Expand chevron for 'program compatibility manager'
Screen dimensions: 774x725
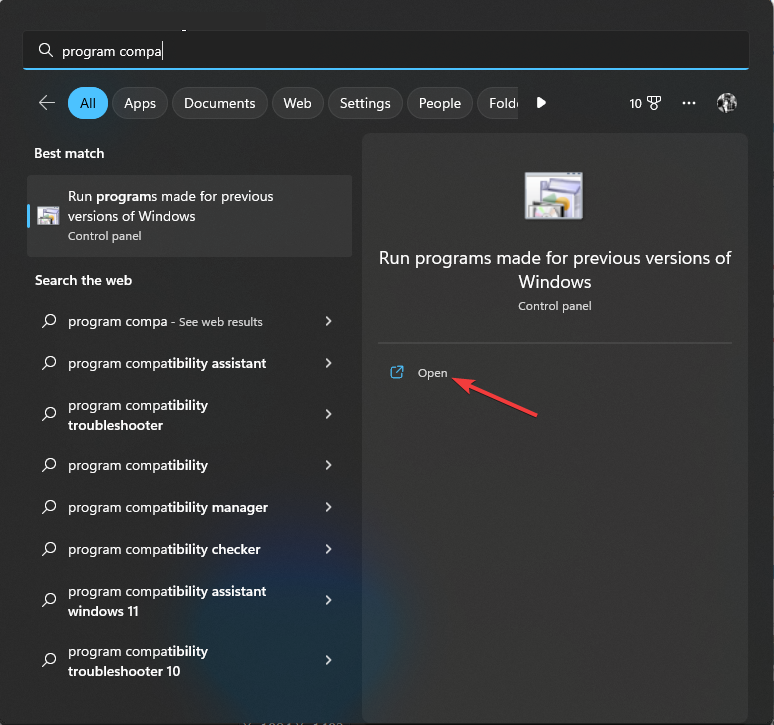pos(328,507)
